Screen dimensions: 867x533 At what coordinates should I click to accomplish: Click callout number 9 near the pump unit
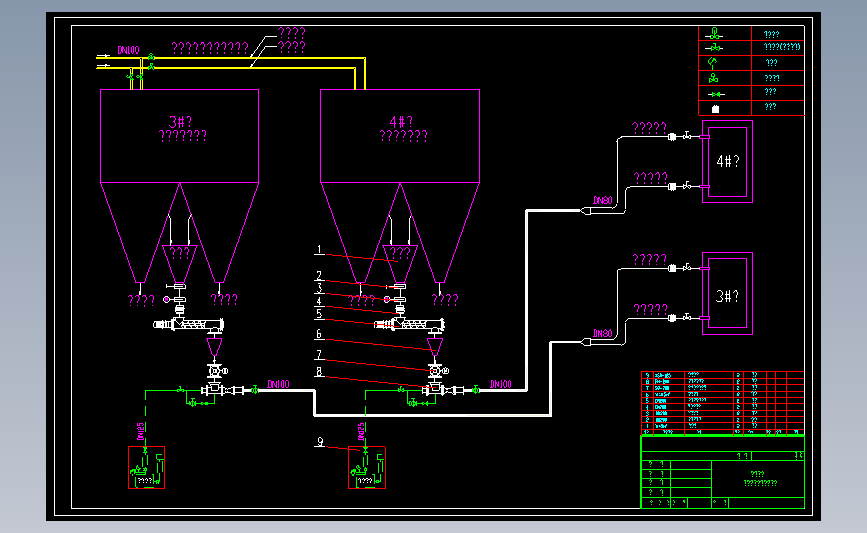click(x=320, y=442)
